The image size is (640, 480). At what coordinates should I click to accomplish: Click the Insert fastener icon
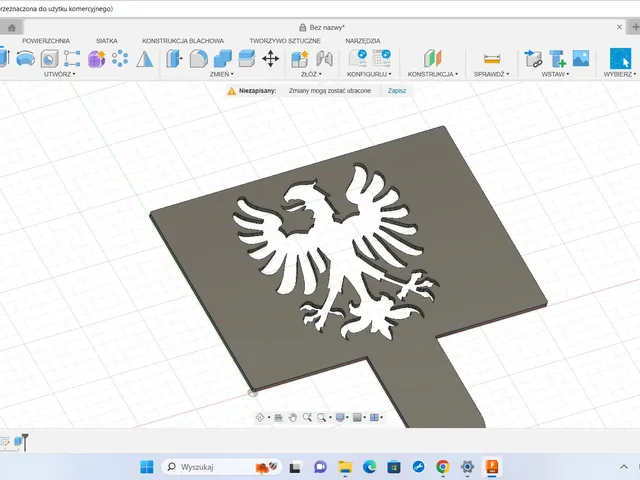click(x=558, y=58)
